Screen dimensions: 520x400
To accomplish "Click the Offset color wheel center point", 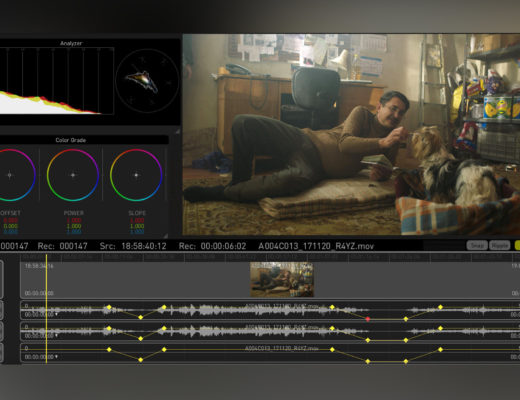I will pos(10,175).
